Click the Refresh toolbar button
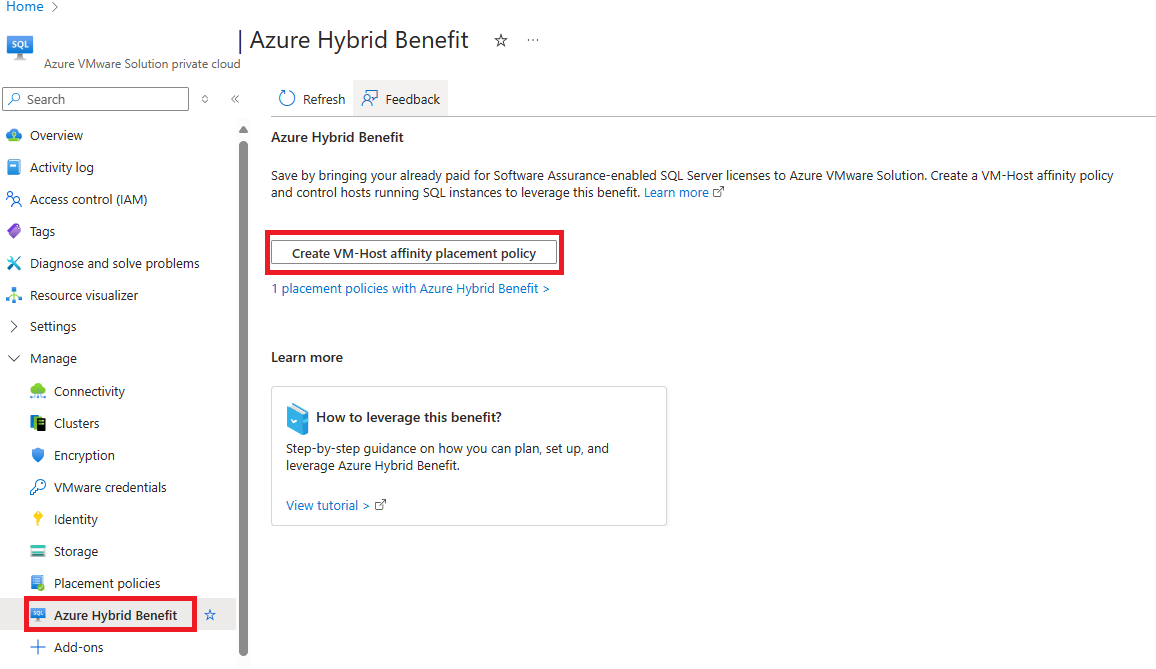This screenshot has width=1156, height=669. (x=312, y=99)
